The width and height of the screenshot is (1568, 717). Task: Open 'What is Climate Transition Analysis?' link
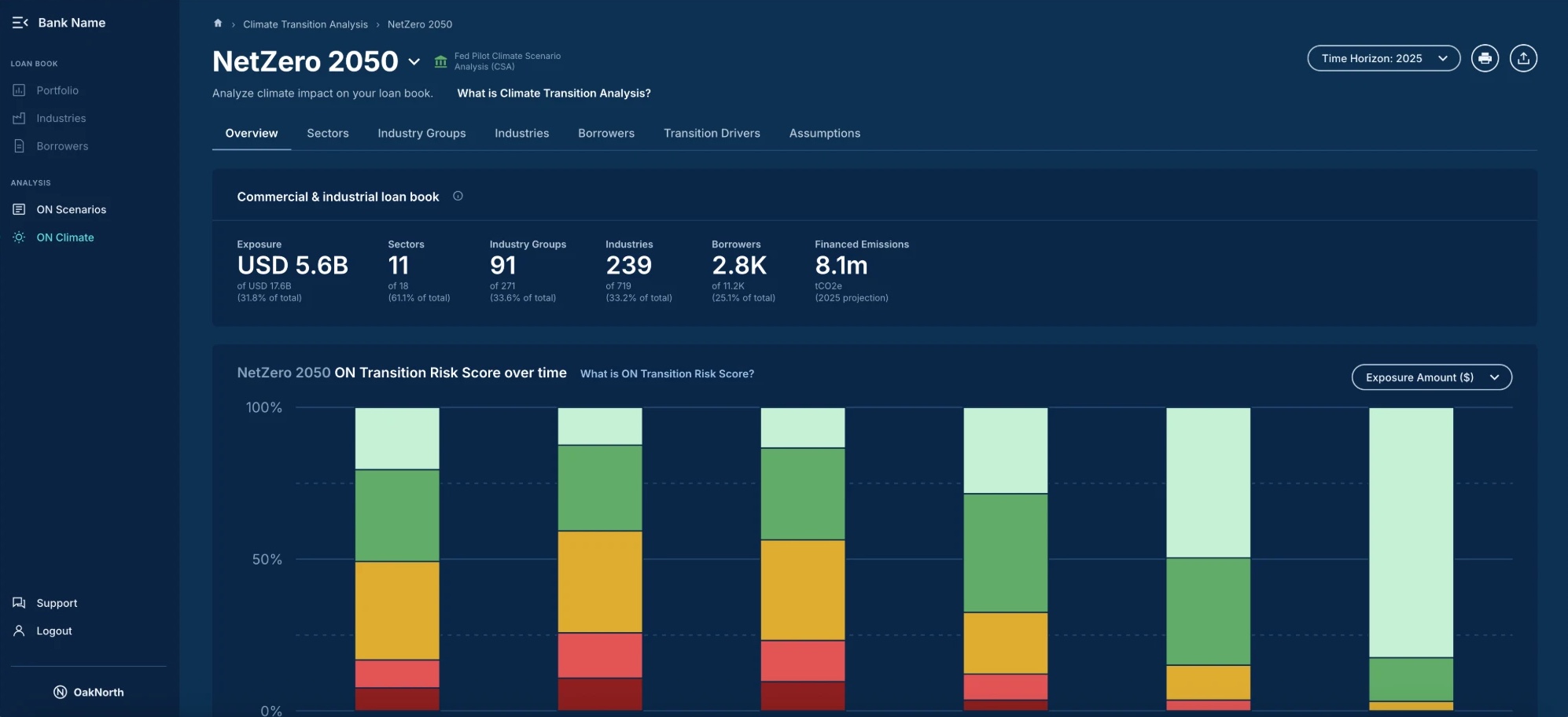click(554, 93)
